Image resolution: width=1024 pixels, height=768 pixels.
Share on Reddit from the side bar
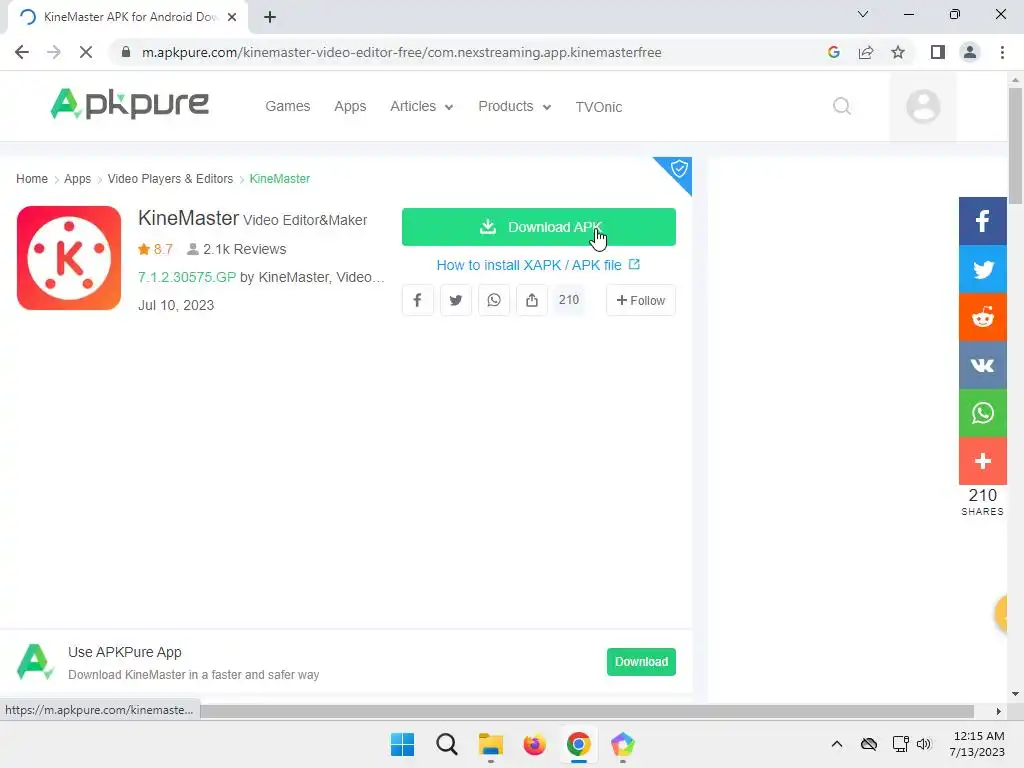coord(983,317)
